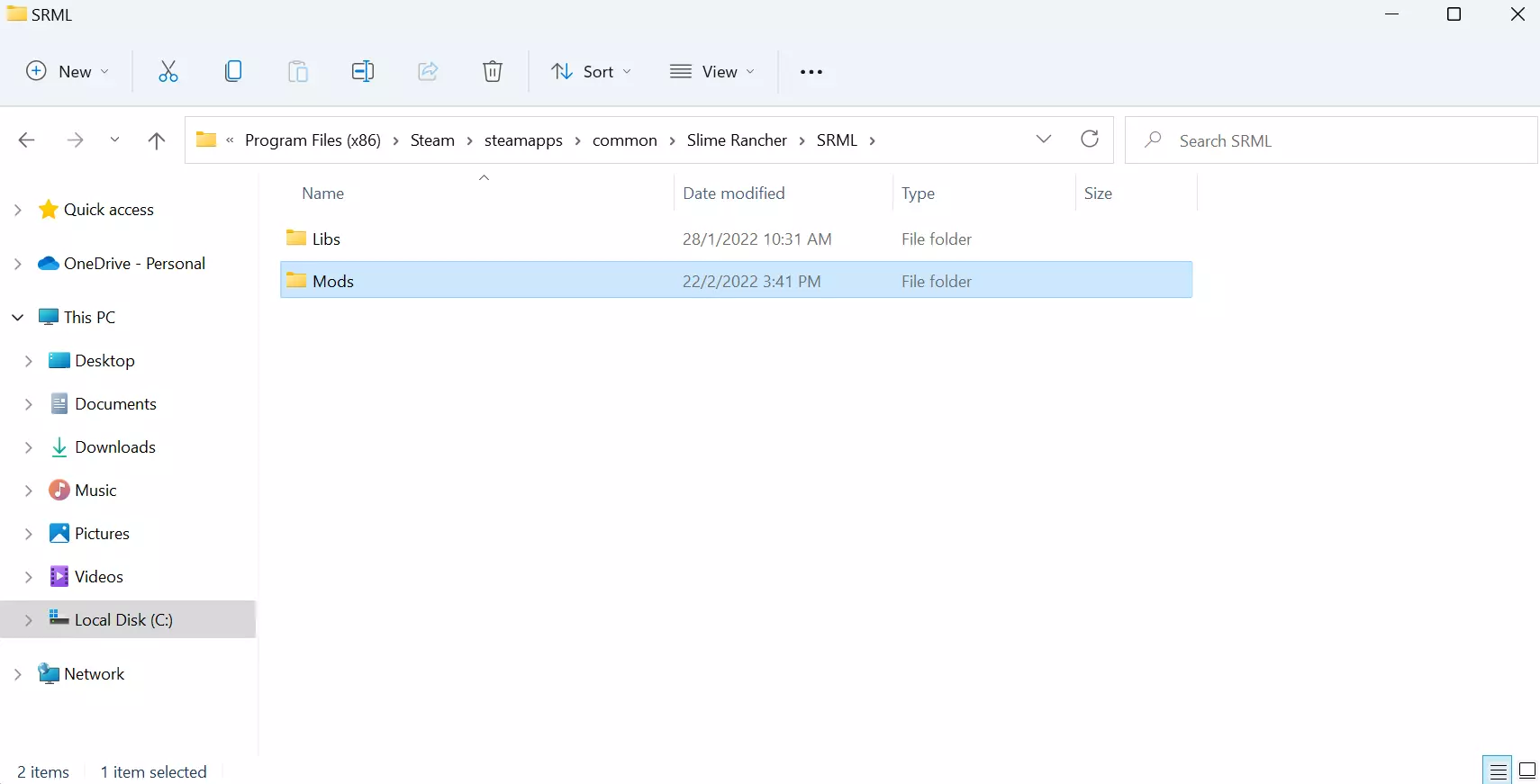
Task: Click the Music icon in sidebar
Action: [59, 490]
